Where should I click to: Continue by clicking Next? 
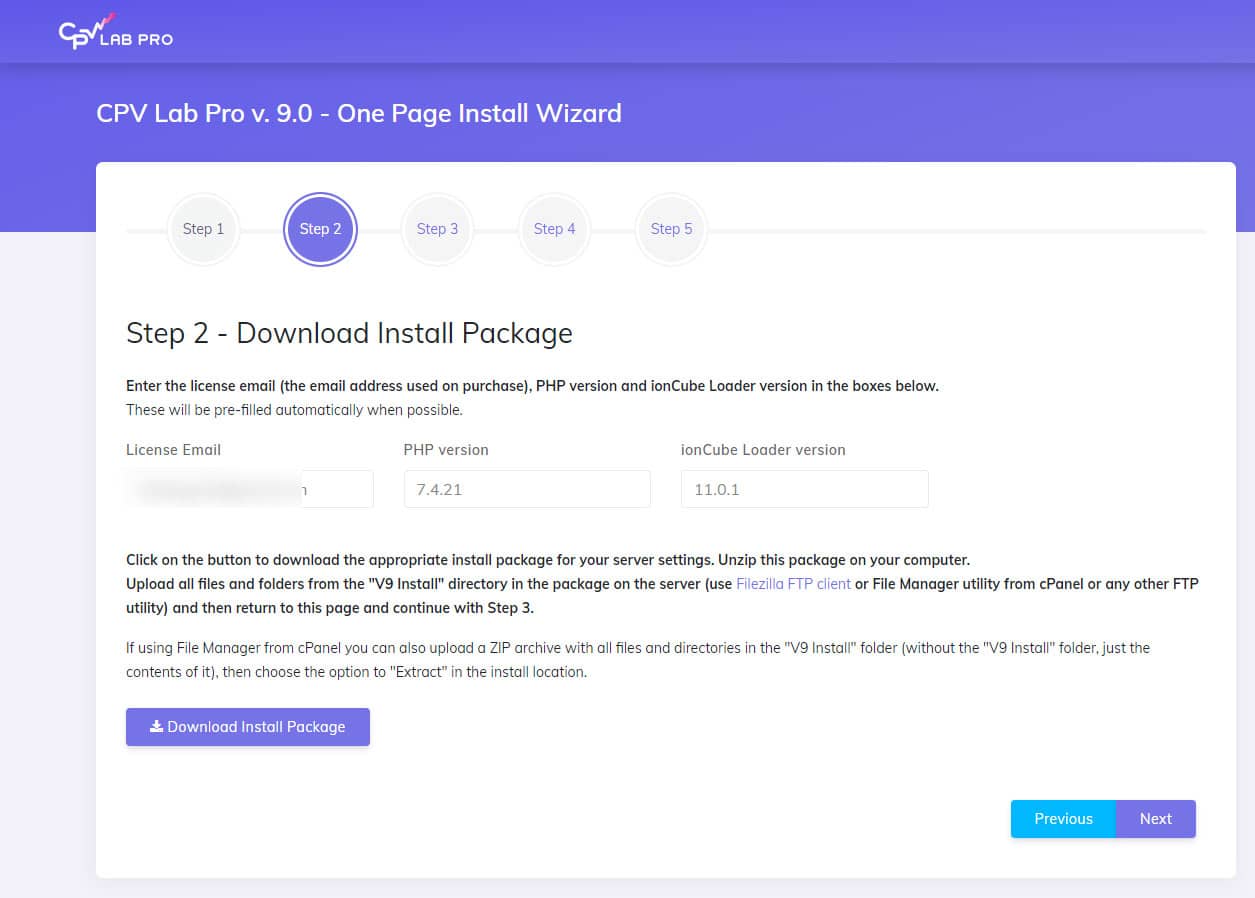1155,819
